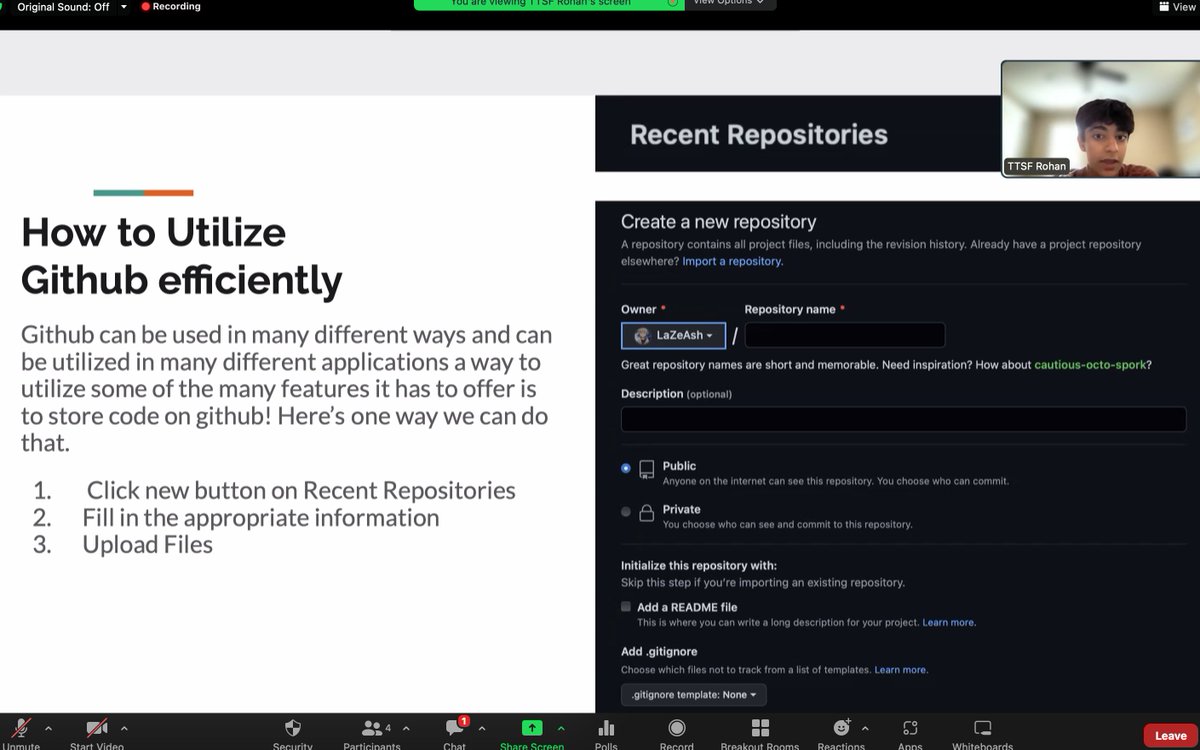1200x750 pixels.
Task: Open Breakout Rooms icon
Action: [760, 728]
